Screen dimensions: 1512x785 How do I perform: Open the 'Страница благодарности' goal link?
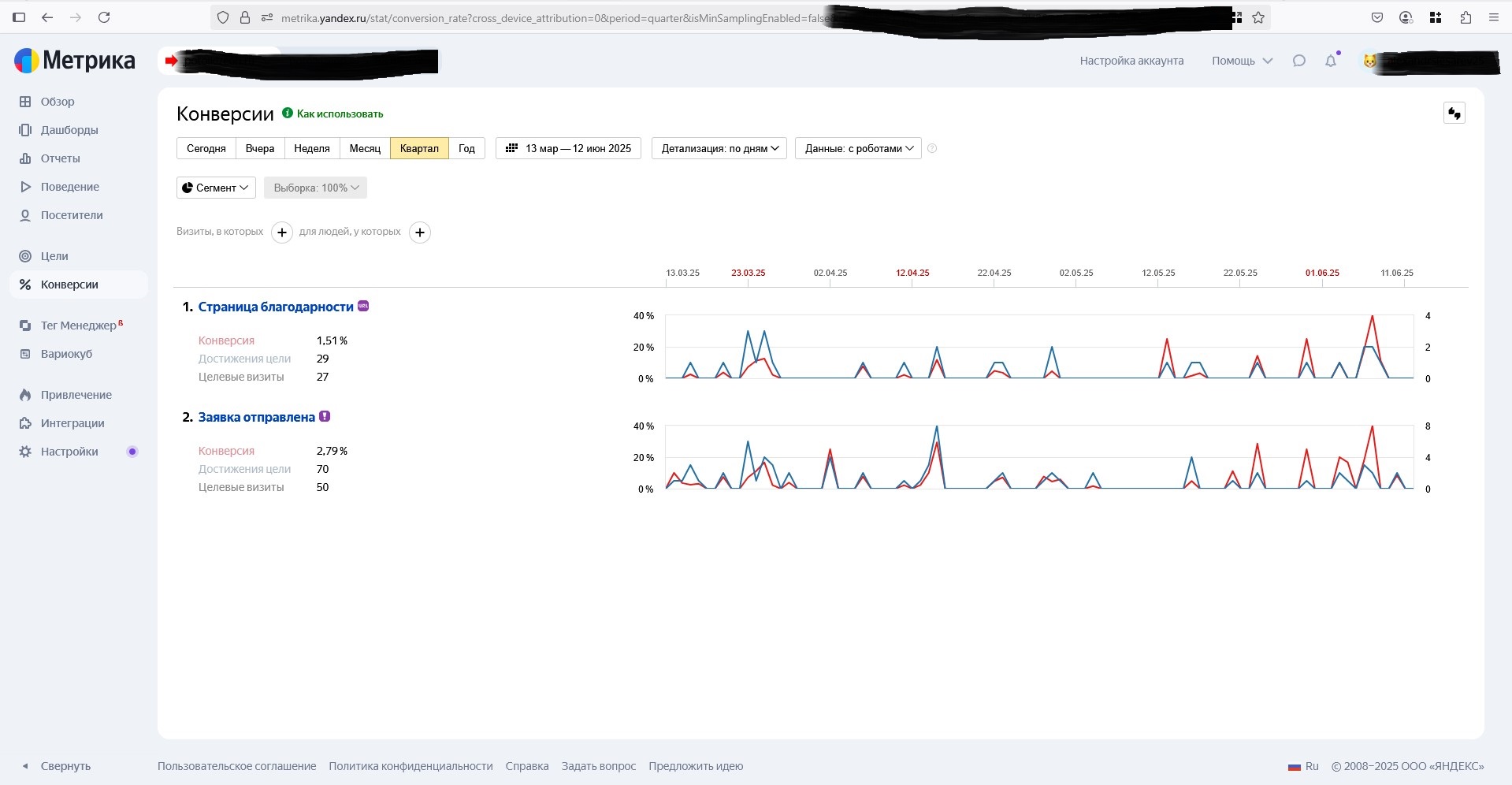(x=276, y=307)
